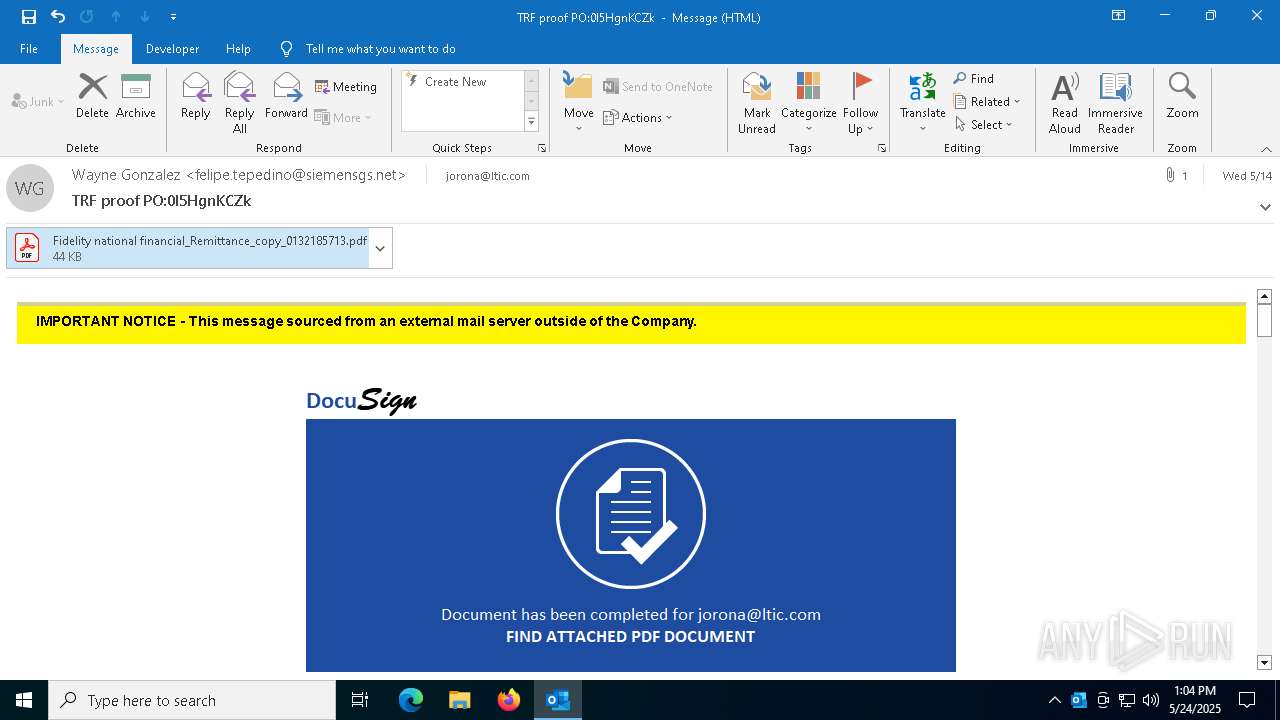This screenshot has height=720, width=1280.
Task: Open the More respond options dropdown
Action: 343,117
